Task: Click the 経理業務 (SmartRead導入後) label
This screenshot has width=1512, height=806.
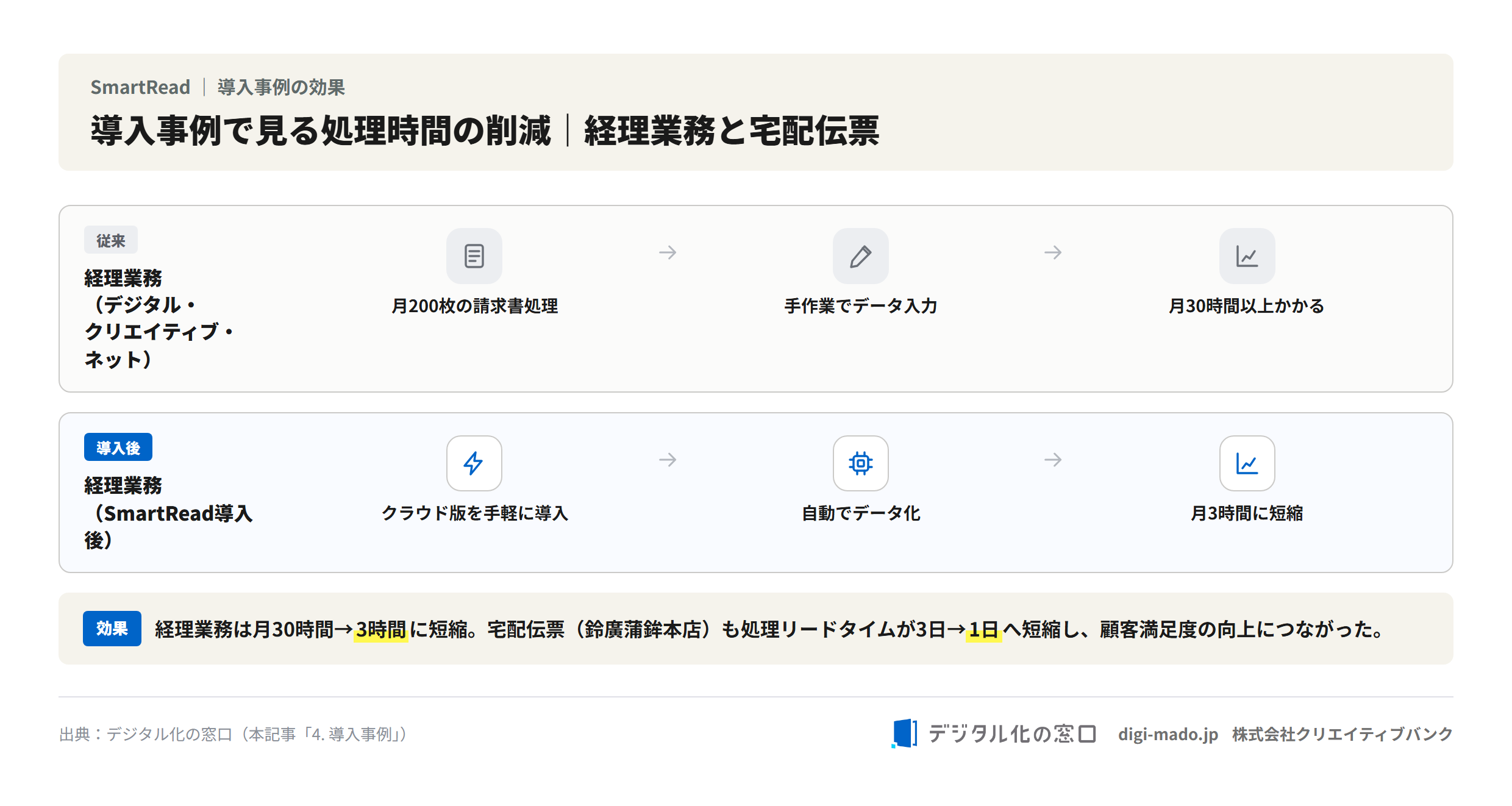Action: tap(168, 513)
